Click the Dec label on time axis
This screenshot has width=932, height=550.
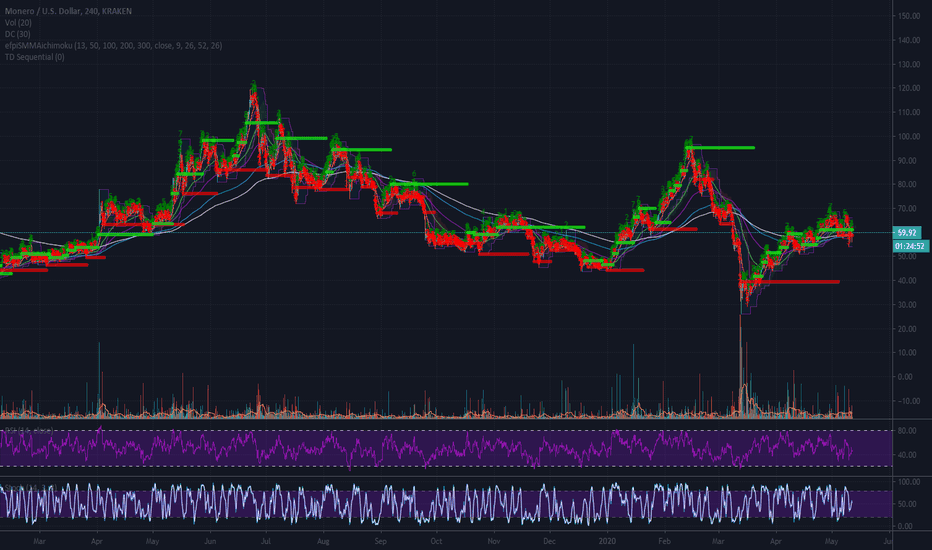(x=550, y=541)
